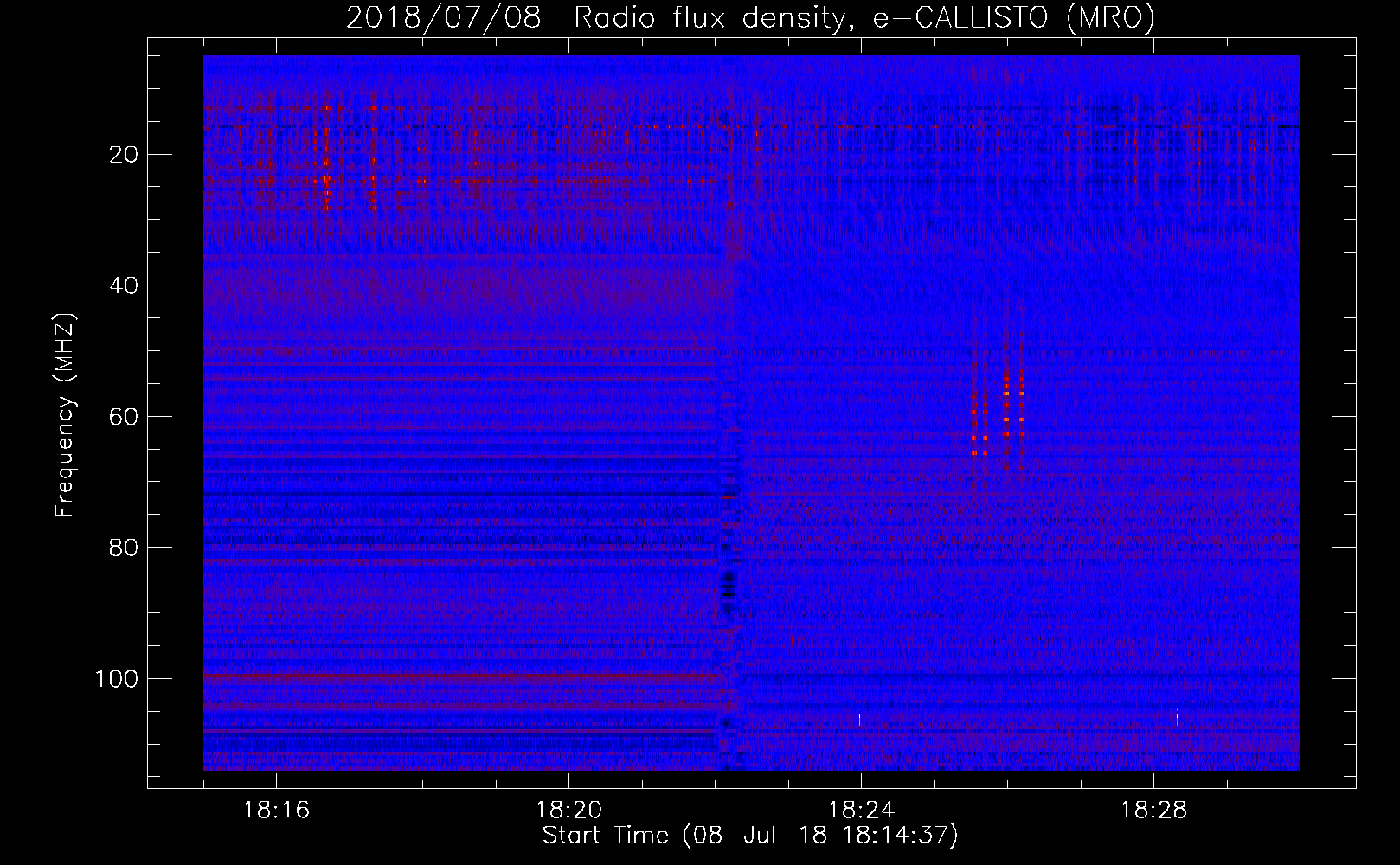
Task: Click the 'Frequency (MHZ)' axis label
Action: click(65, 415)
